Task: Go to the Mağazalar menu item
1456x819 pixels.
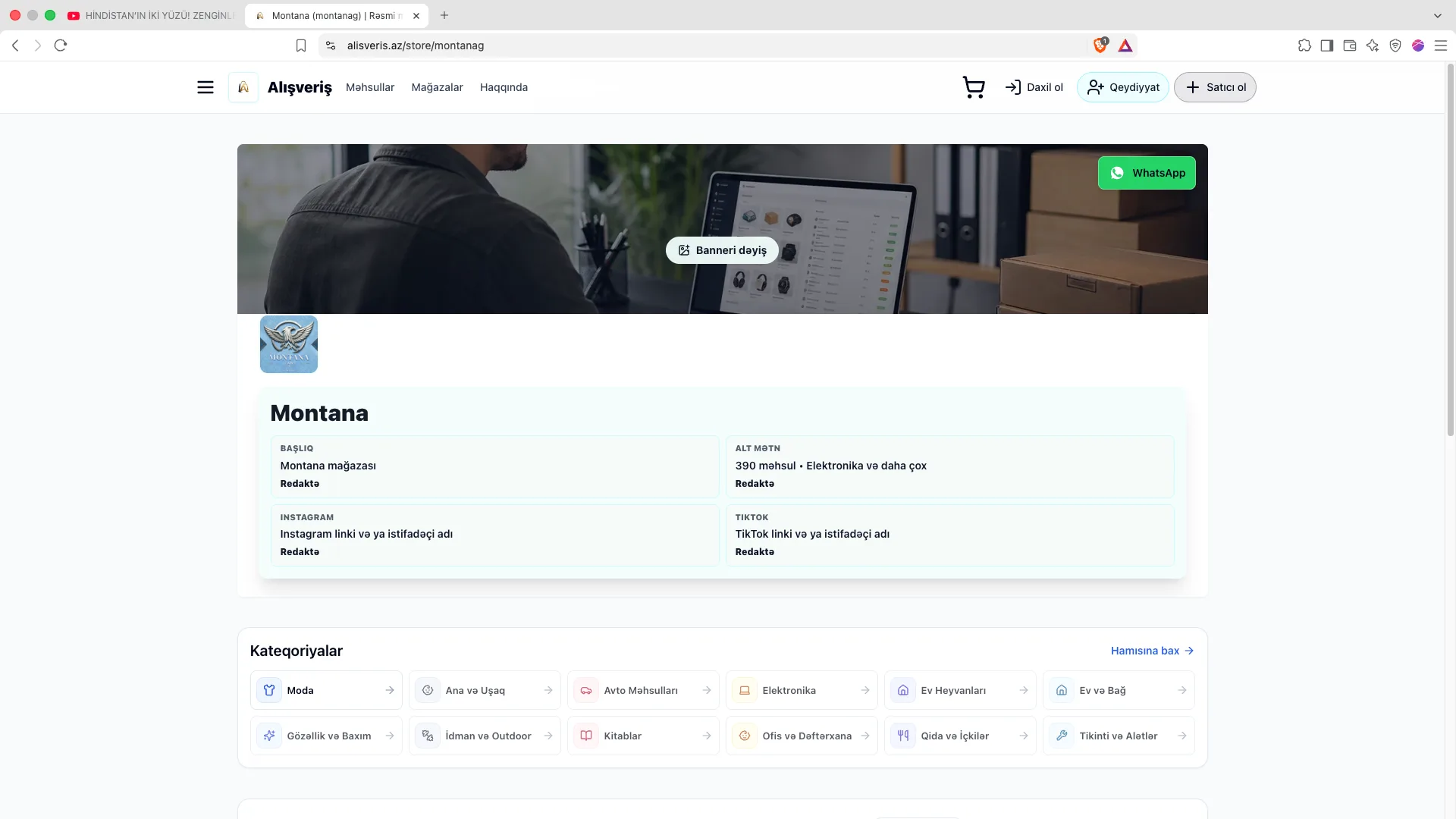Action: click(x=437, y=87)
